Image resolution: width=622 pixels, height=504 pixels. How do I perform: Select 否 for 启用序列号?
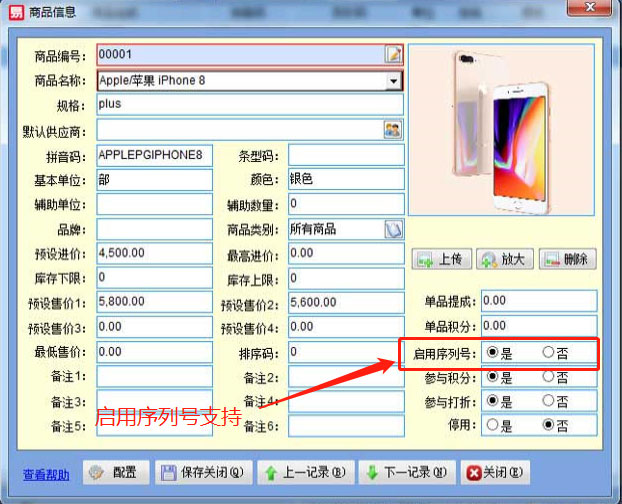pos(548,353)
